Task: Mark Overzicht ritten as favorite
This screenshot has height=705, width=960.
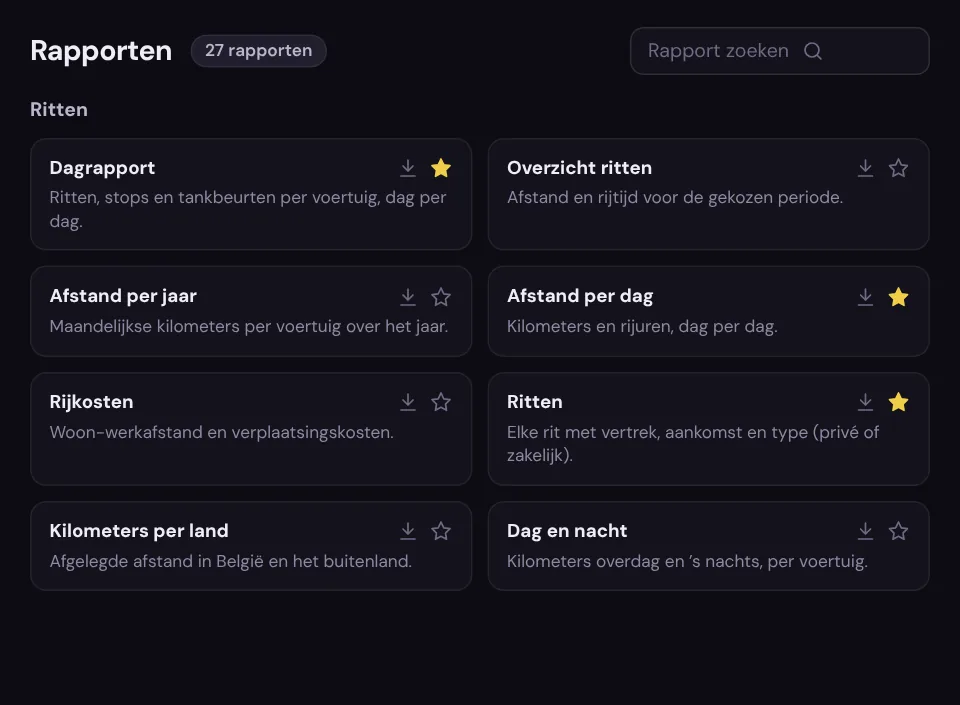Action: [898, 168]
